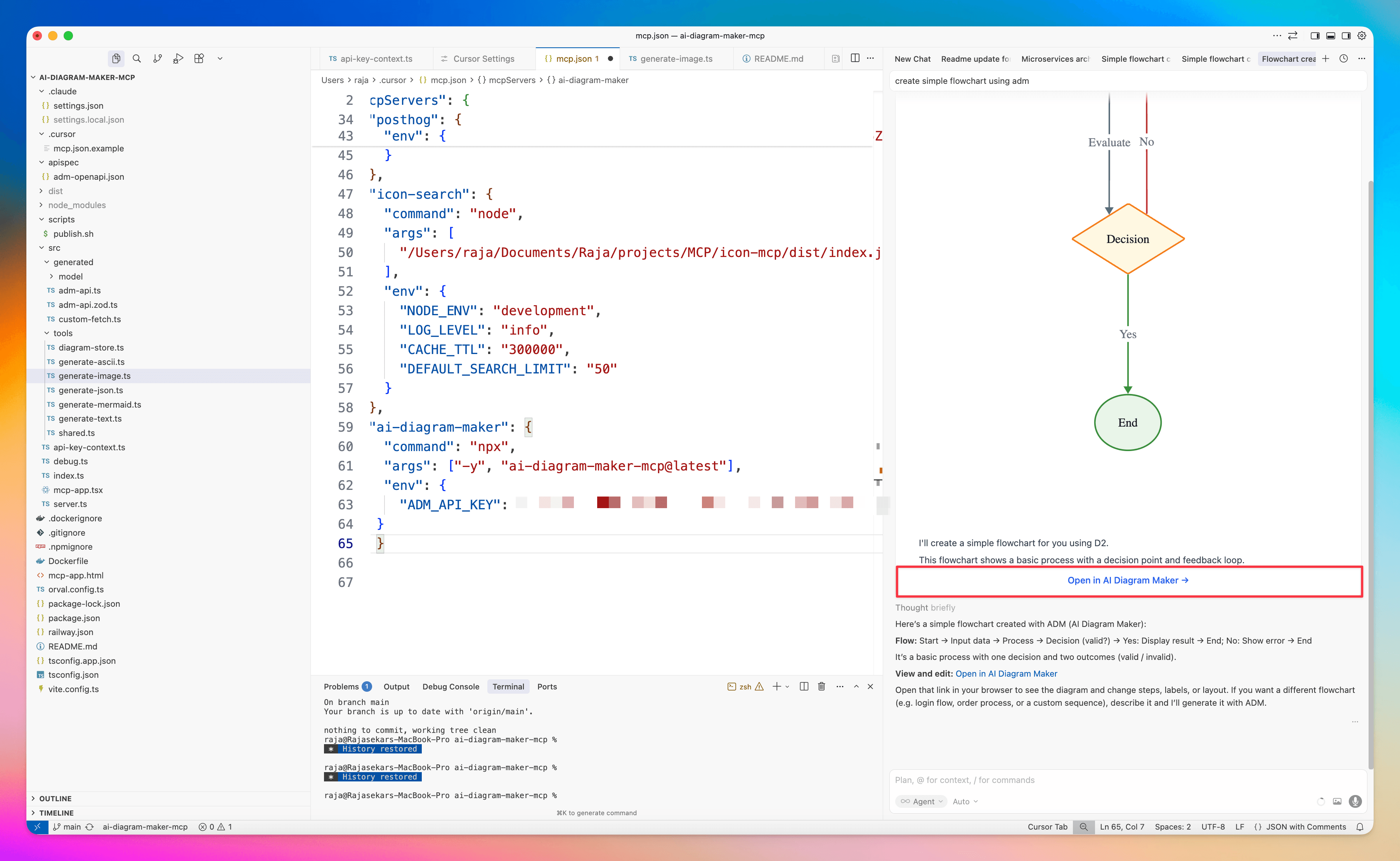
Task: Open the Search view in the activity bar
Action: [137, 58]
